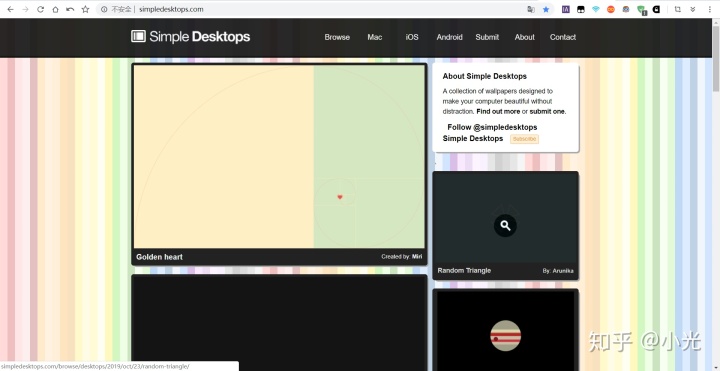Open the striped planet wallpaper thumbnail

pos(506,331)
